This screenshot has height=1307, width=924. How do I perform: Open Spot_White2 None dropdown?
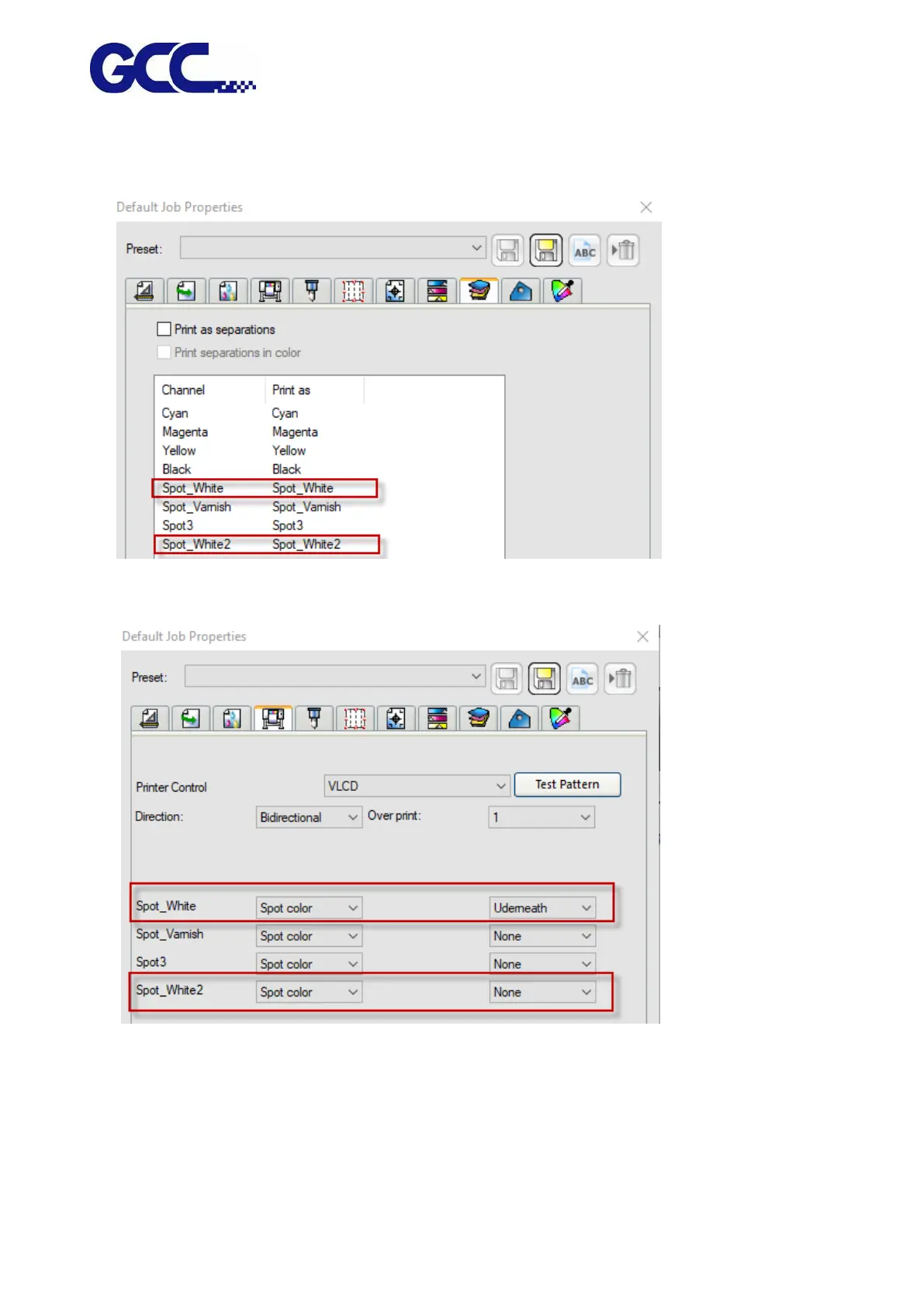coord(542,992)
